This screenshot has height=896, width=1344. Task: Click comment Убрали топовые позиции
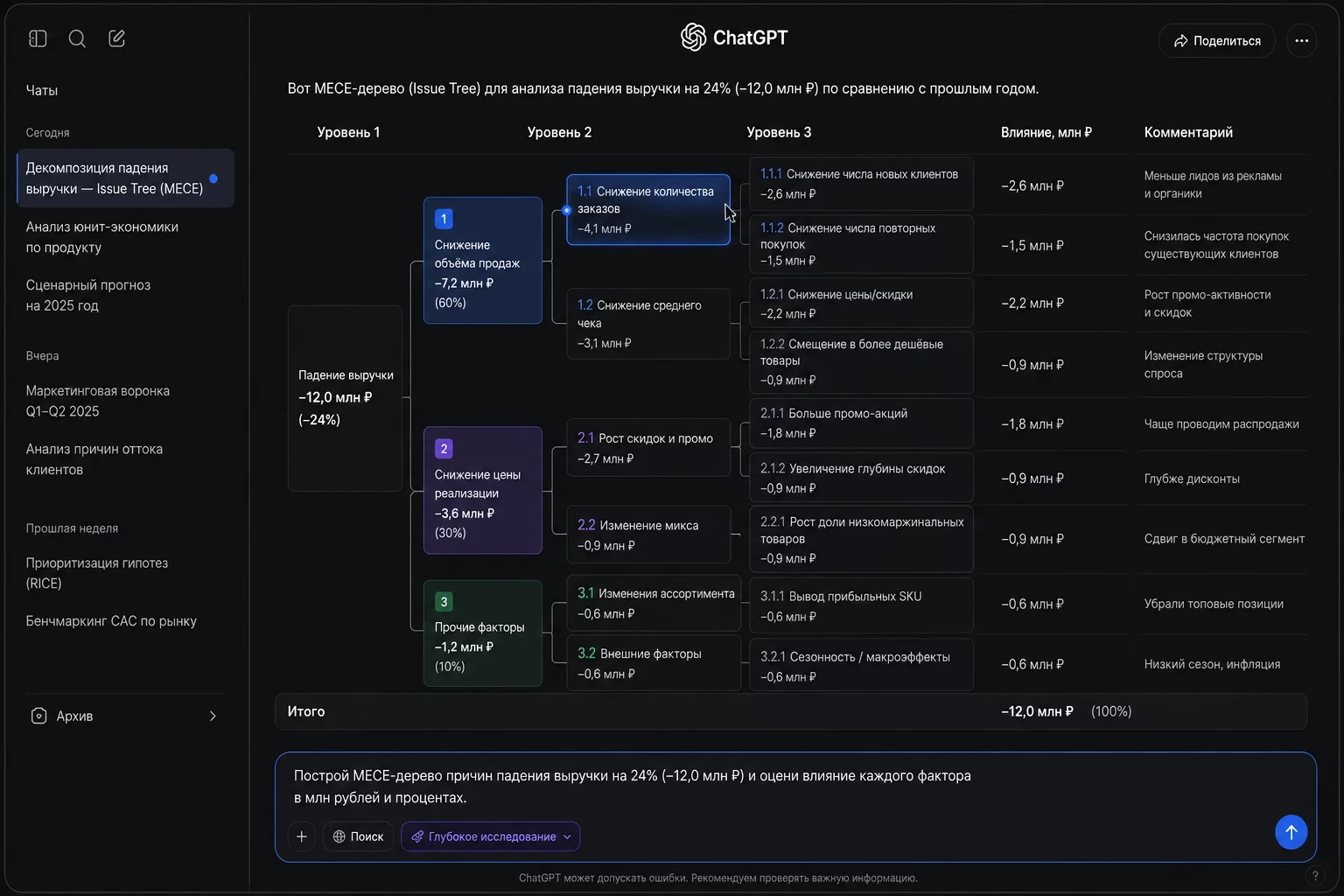click(1214, 604)
